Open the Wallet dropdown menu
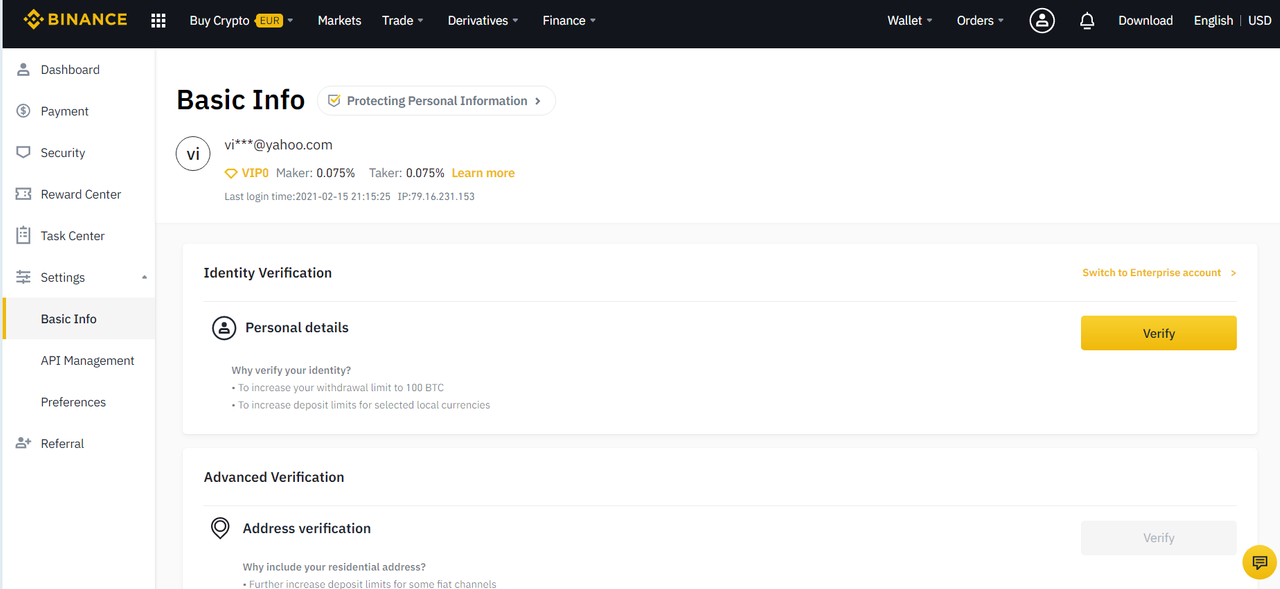 909,20
